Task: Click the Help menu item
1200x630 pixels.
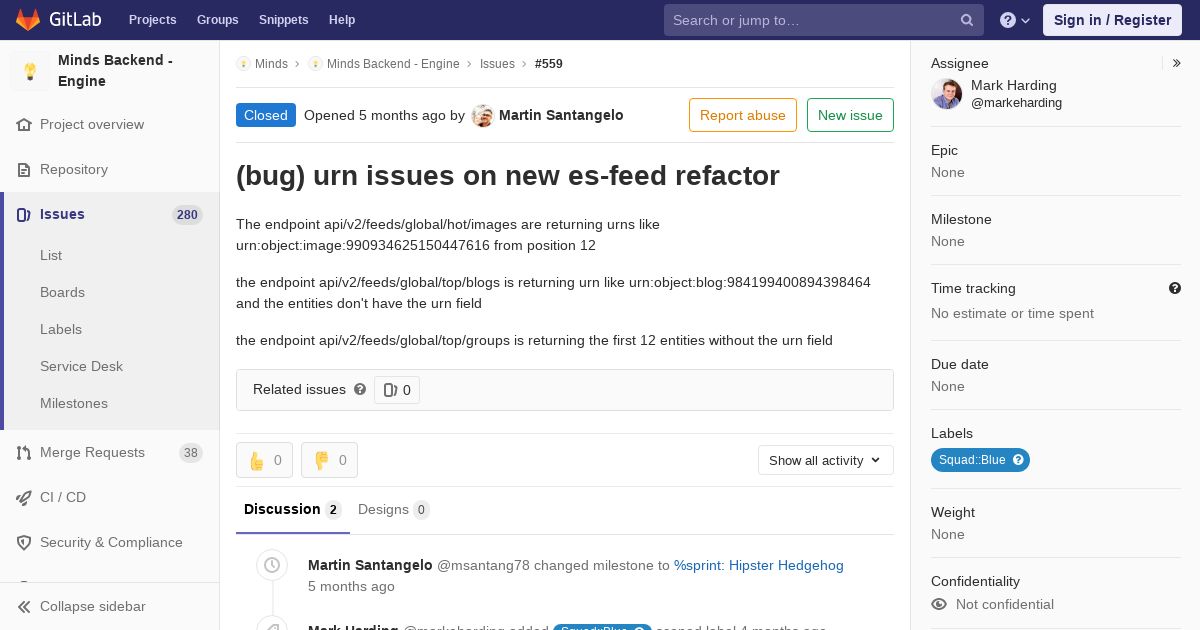Action: pyautogui.click(x=342, y=20)
